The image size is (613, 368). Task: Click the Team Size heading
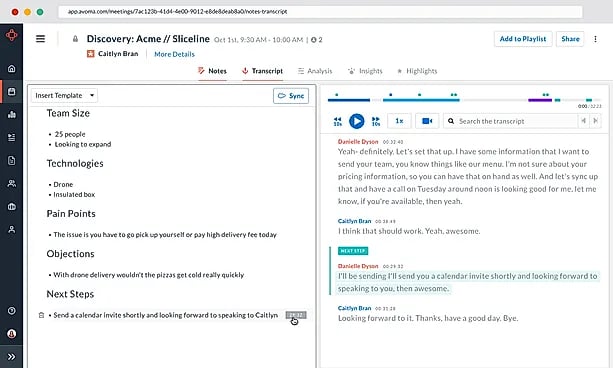tap(68, 113)
